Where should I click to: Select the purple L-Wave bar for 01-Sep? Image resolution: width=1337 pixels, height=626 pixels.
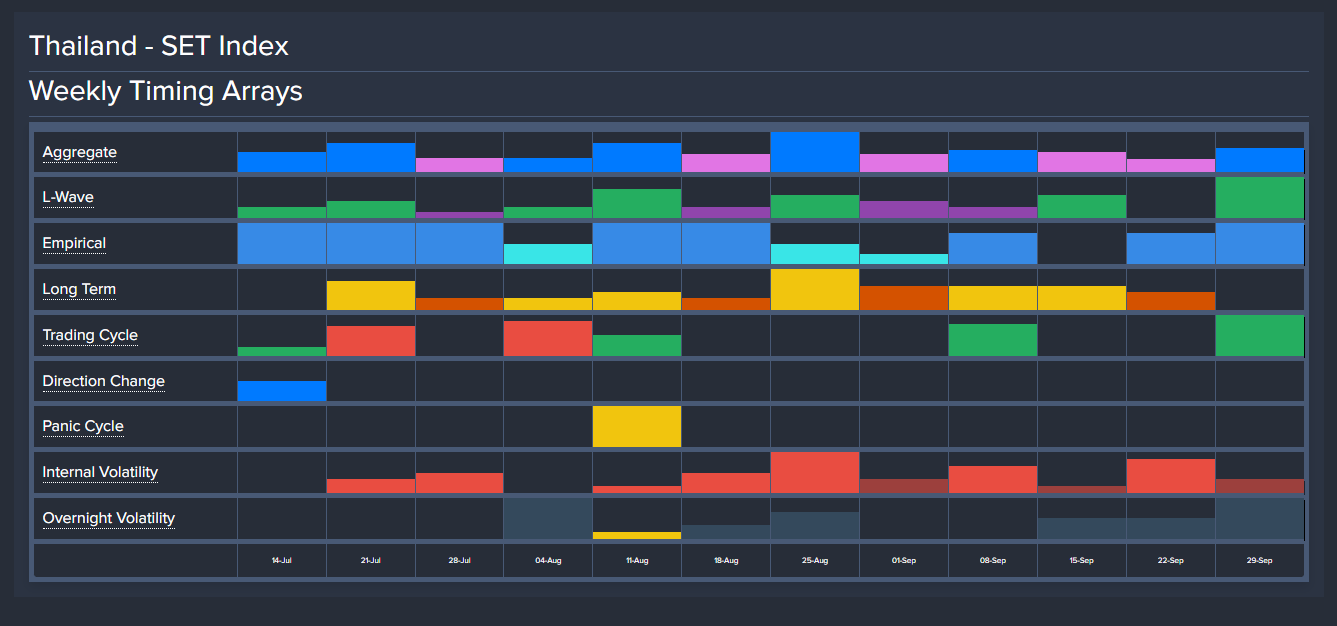tap(904, 209)
